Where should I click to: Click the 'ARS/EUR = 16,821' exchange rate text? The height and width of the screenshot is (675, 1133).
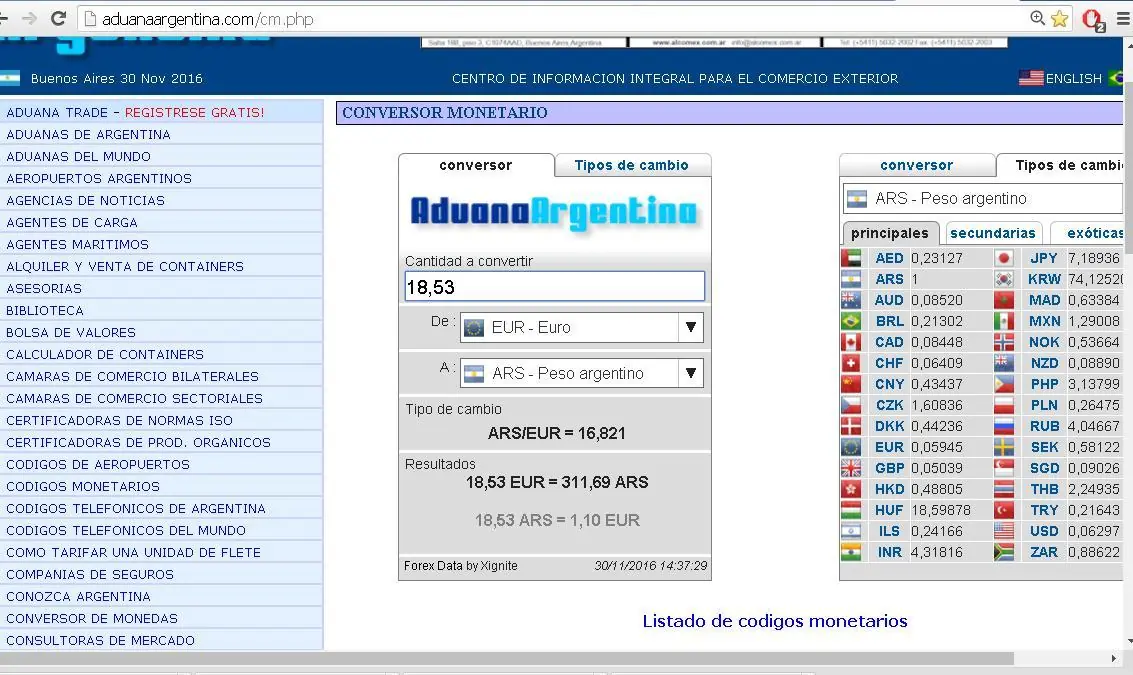coord(557,433)
